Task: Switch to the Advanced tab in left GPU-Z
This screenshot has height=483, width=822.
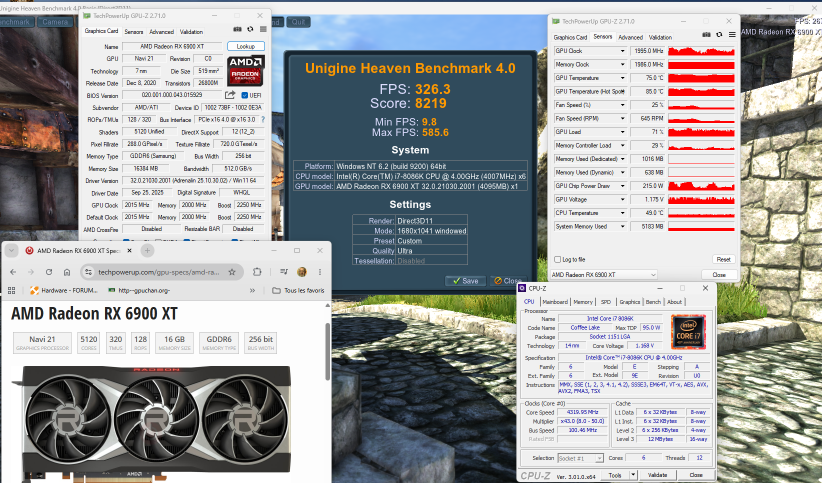Action: point(161,31)
